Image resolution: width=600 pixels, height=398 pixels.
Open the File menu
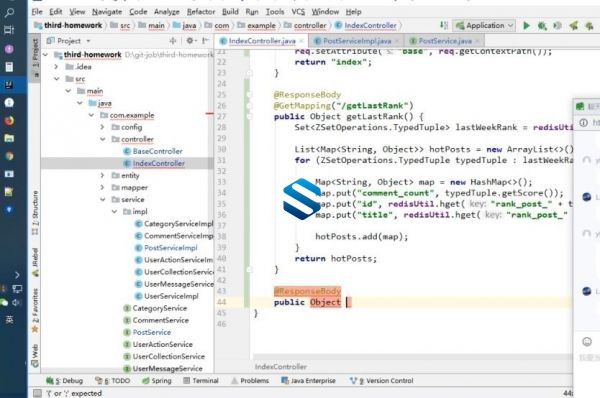click(x=37, y=11)
